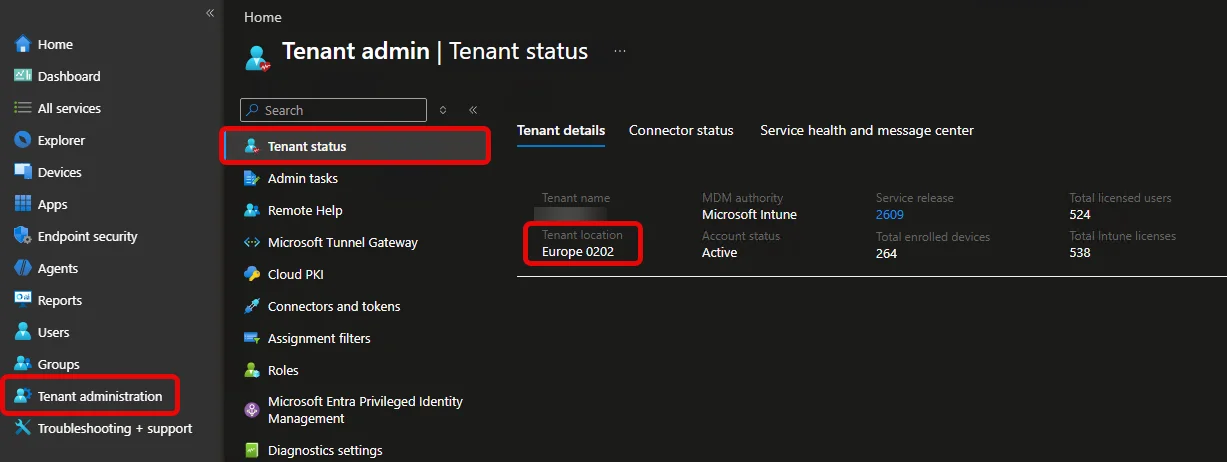Select Tenant status menu item

click(356, 146)
